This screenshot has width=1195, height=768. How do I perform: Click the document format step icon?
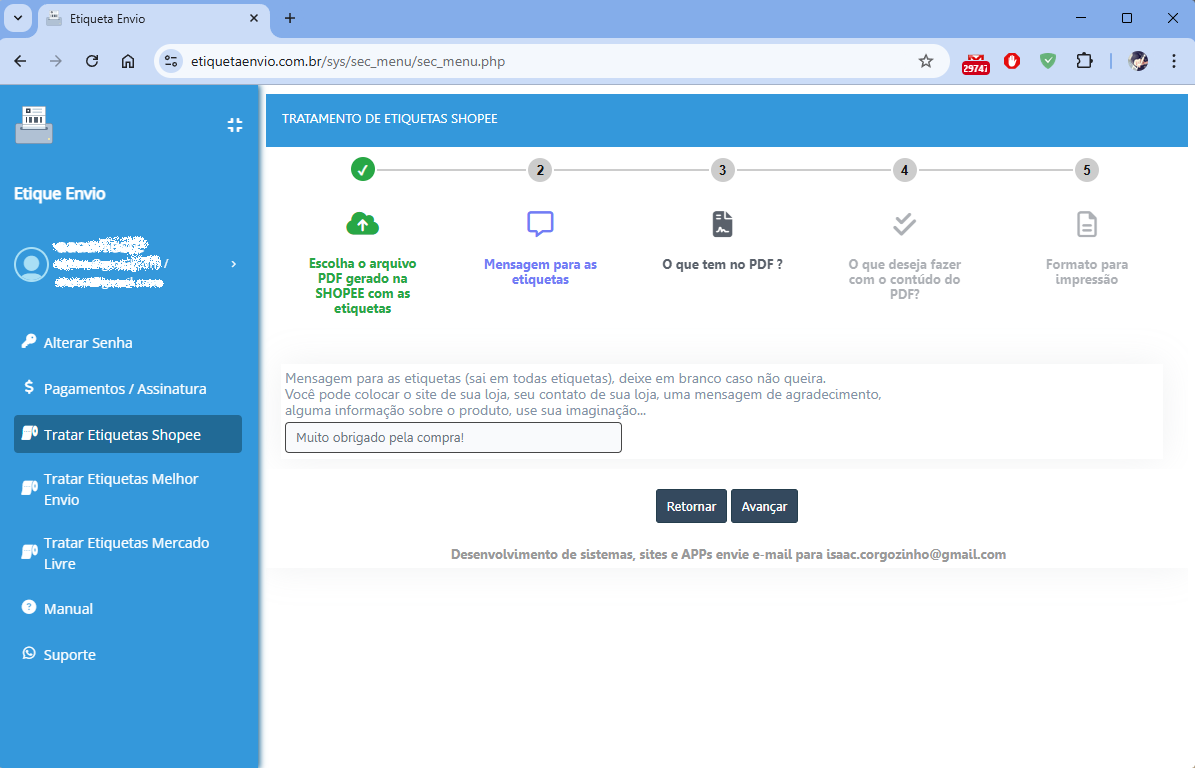[1086, 224]
